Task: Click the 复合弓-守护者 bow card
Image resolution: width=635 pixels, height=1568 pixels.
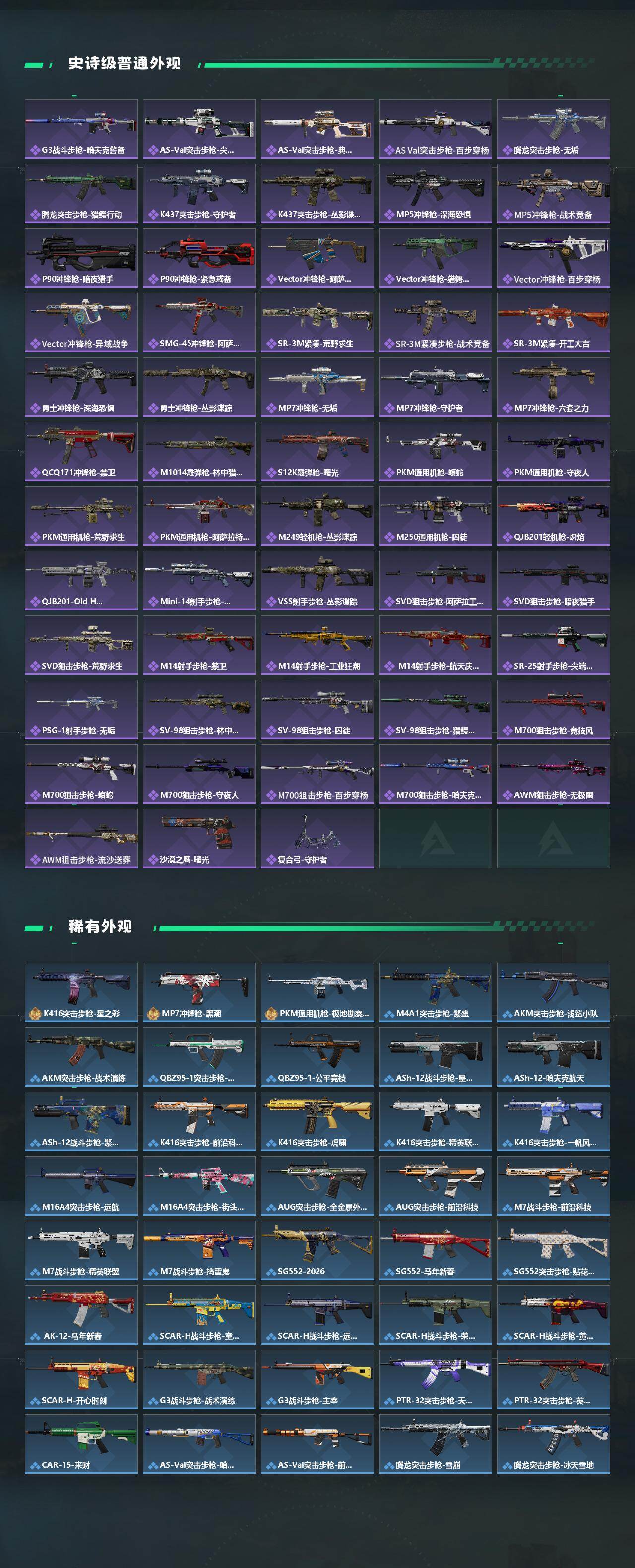Action: coord(317,839)
